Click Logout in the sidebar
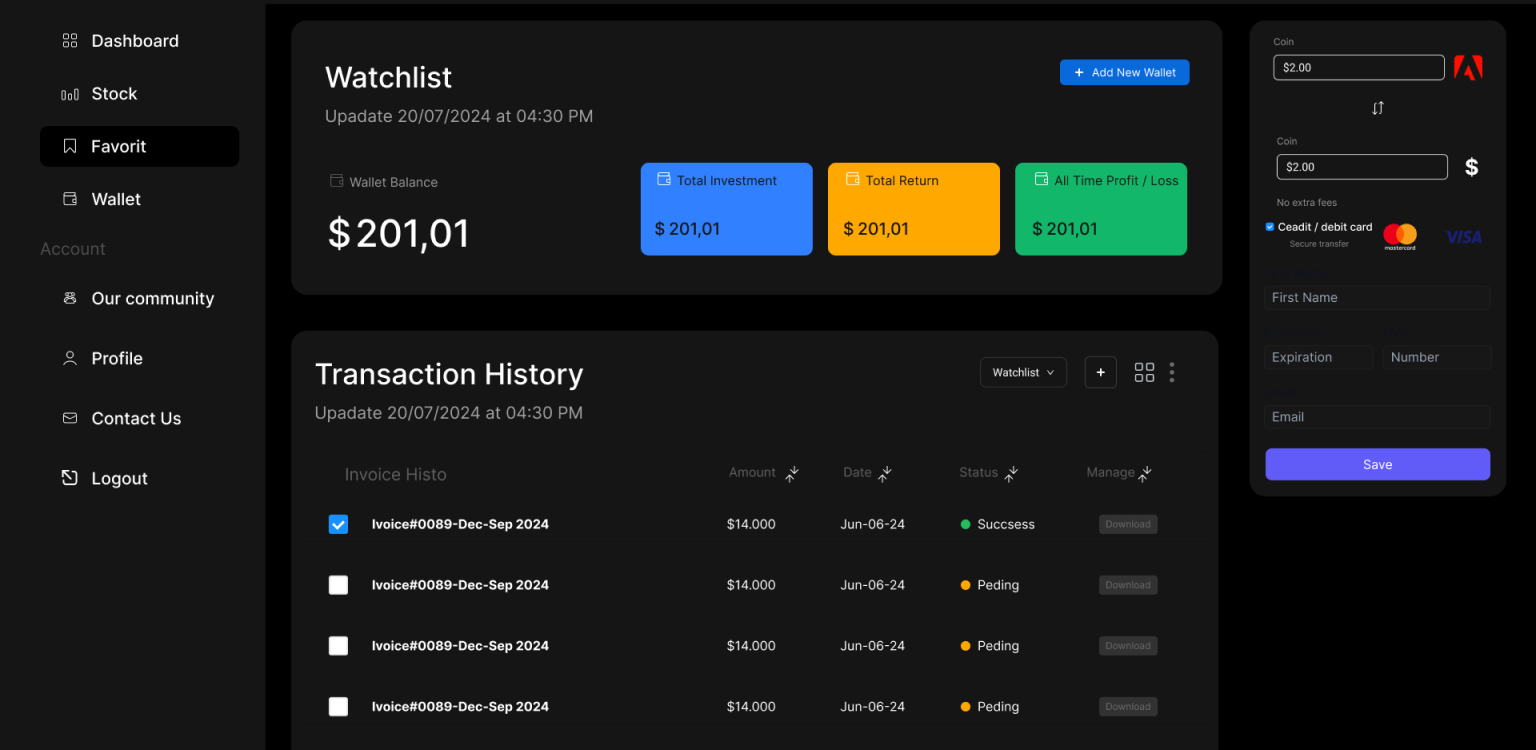 pyautogui.click(x=119, y=478)
